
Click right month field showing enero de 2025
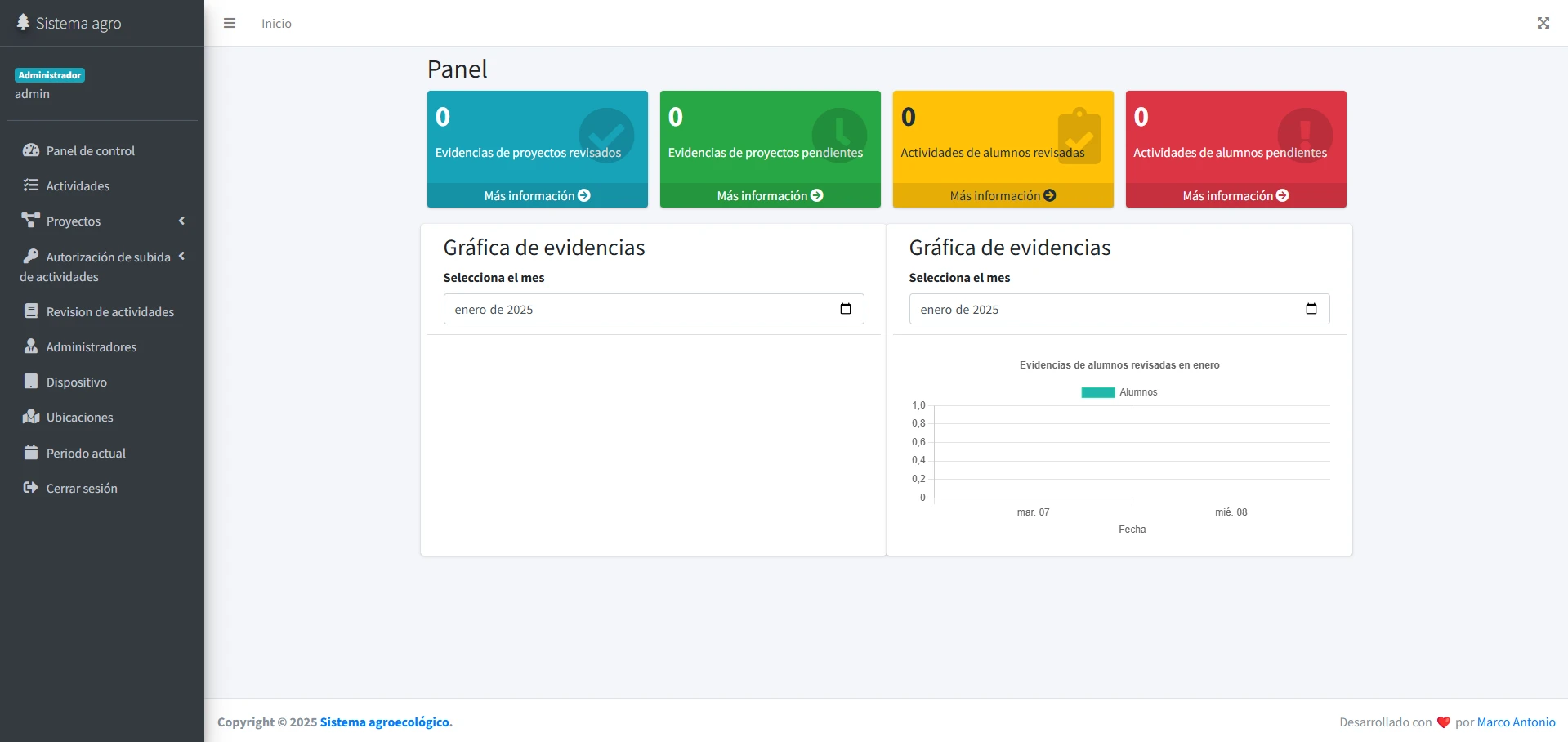(x=1119, y=309)
